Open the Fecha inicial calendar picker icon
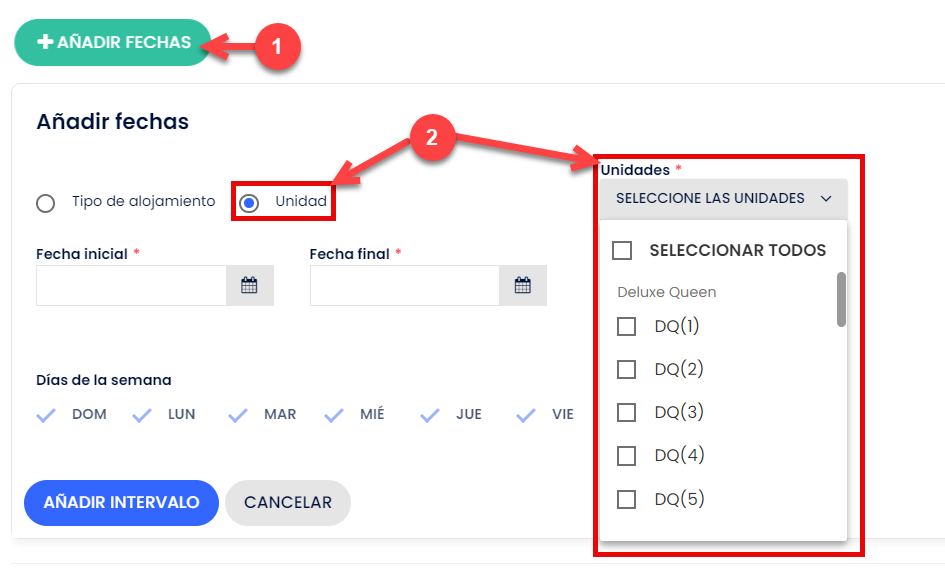Viewport: 945px width, 578px height. [x=250, y=285]
